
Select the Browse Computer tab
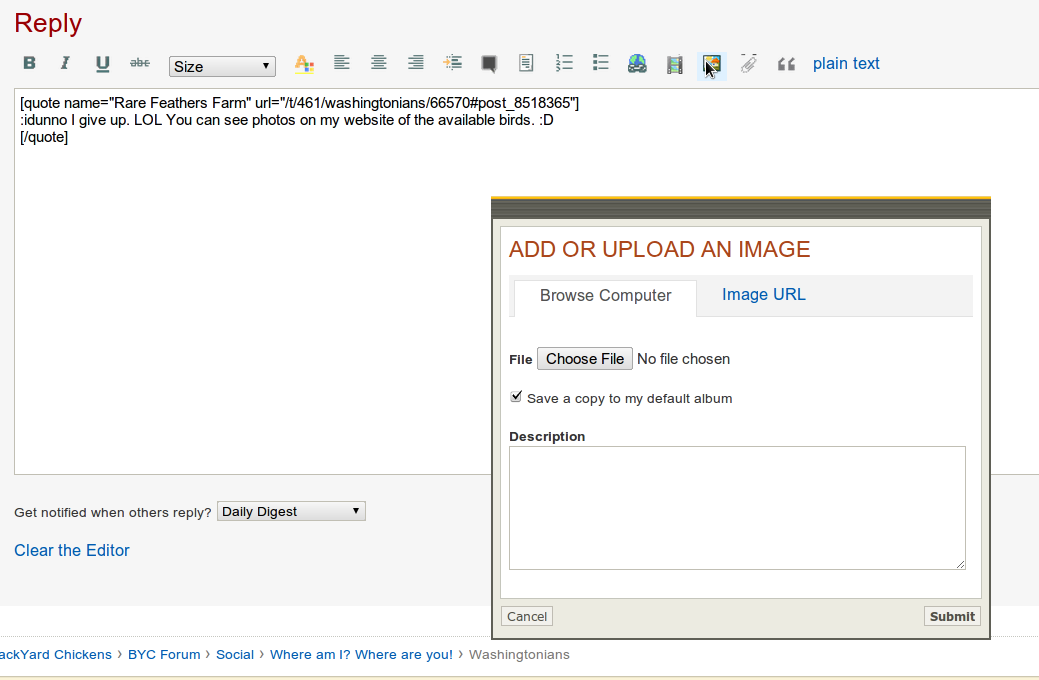[x=605, y=296]
